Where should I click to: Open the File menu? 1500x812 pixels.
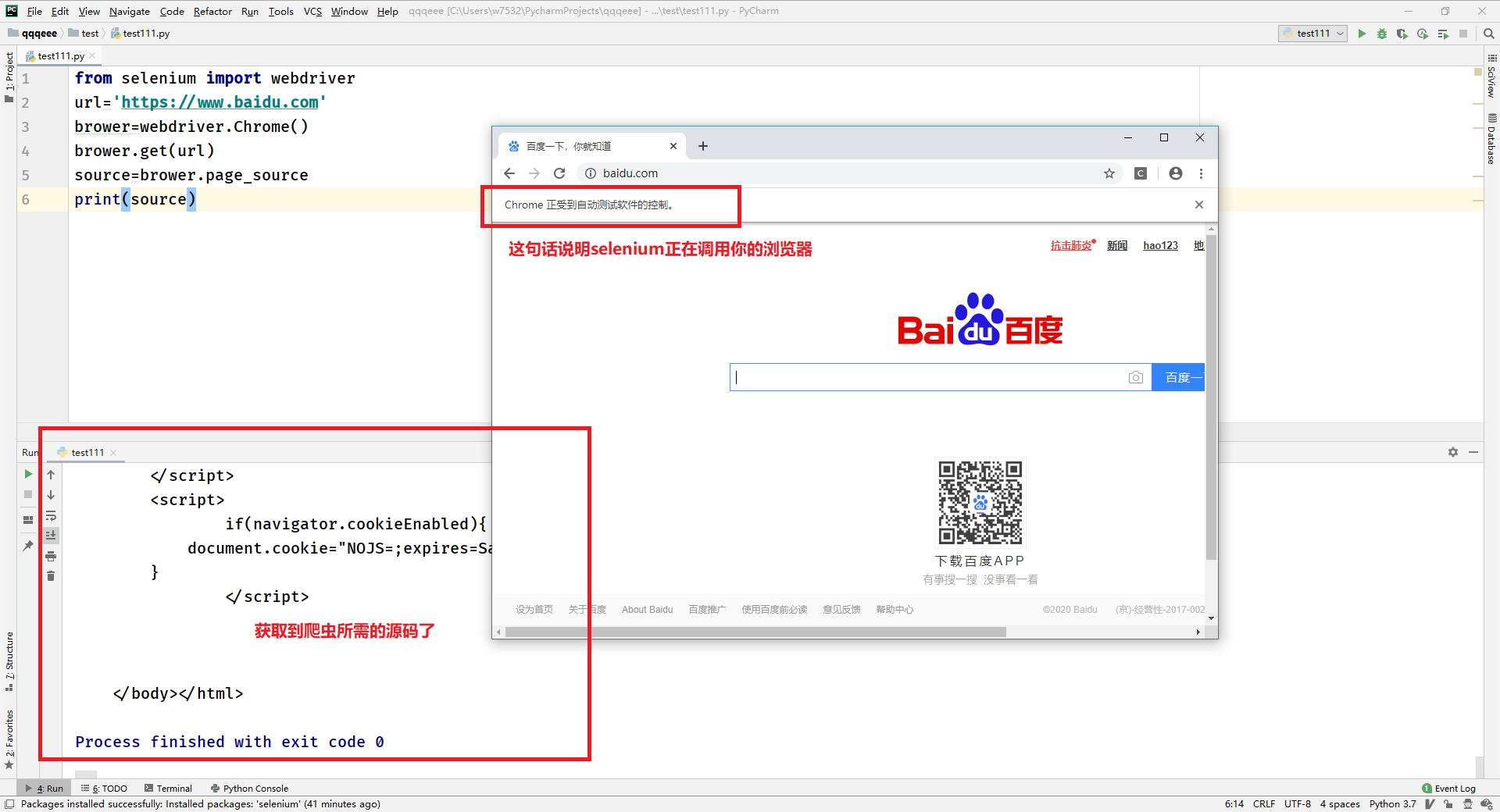coord(34,11)
